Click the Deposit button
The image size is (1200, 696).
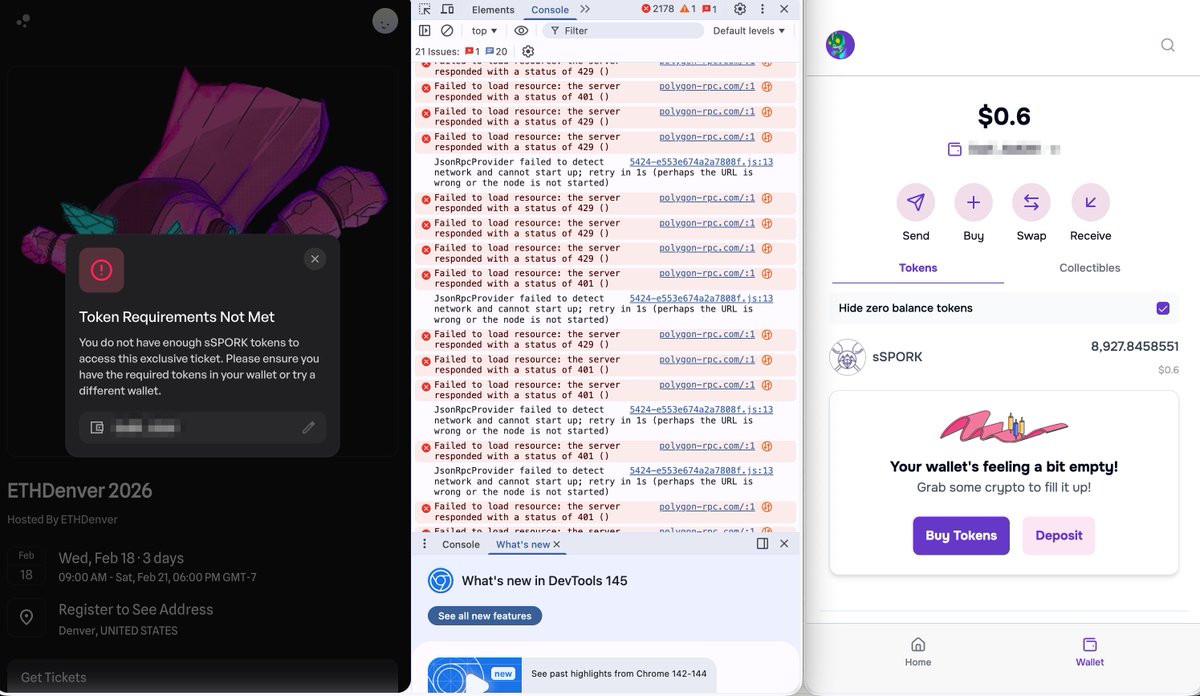[x=1059, y=536]
